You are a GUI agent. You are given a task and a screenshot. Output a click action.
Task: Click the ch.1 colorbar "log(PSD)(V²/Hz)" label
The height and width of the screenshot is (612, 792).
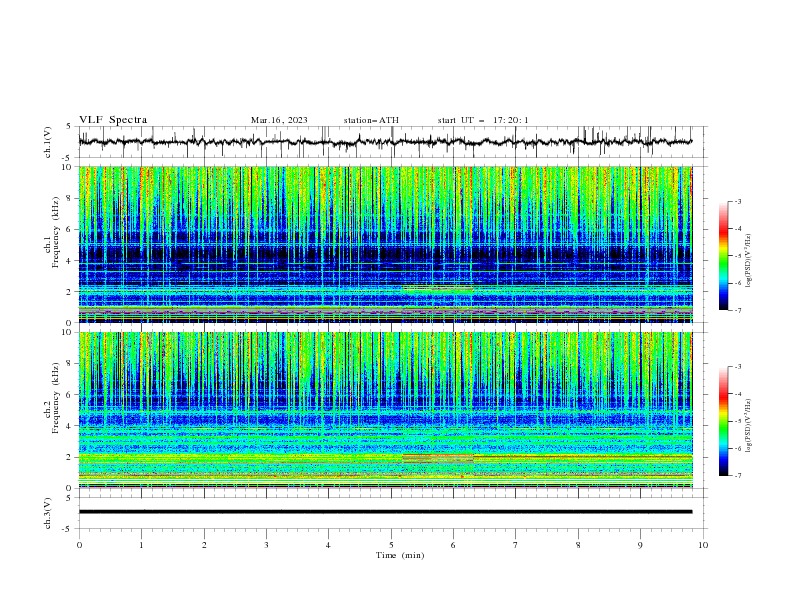(x=748, y=261)
